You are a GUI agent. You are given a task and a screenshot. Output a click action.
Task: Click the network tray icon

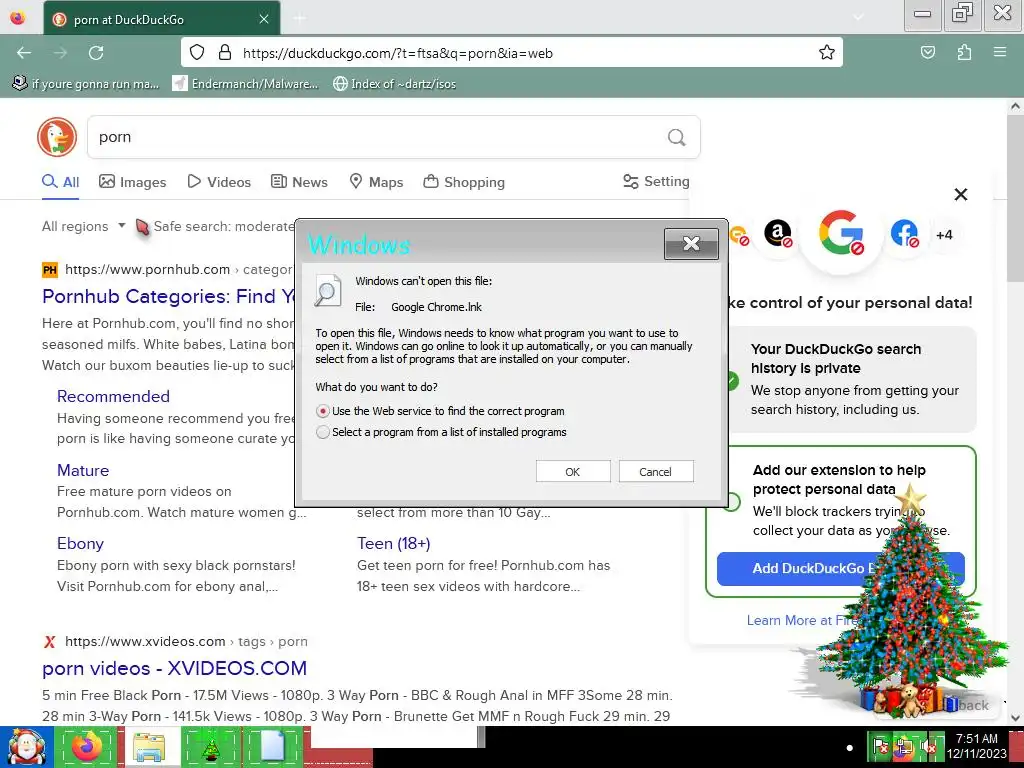point(904,747)
